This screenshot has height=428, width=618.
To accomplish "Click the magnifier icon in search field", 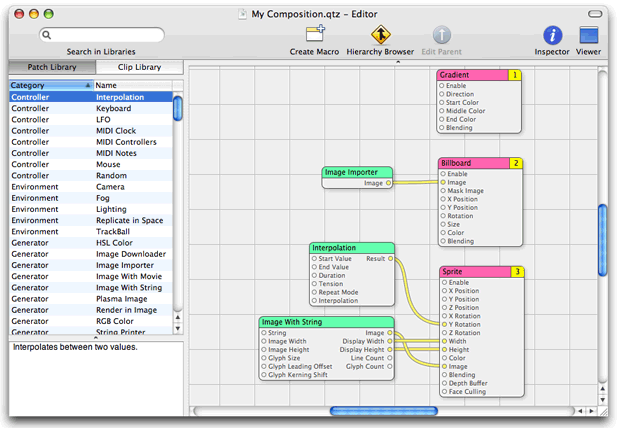I will point(47,35).
